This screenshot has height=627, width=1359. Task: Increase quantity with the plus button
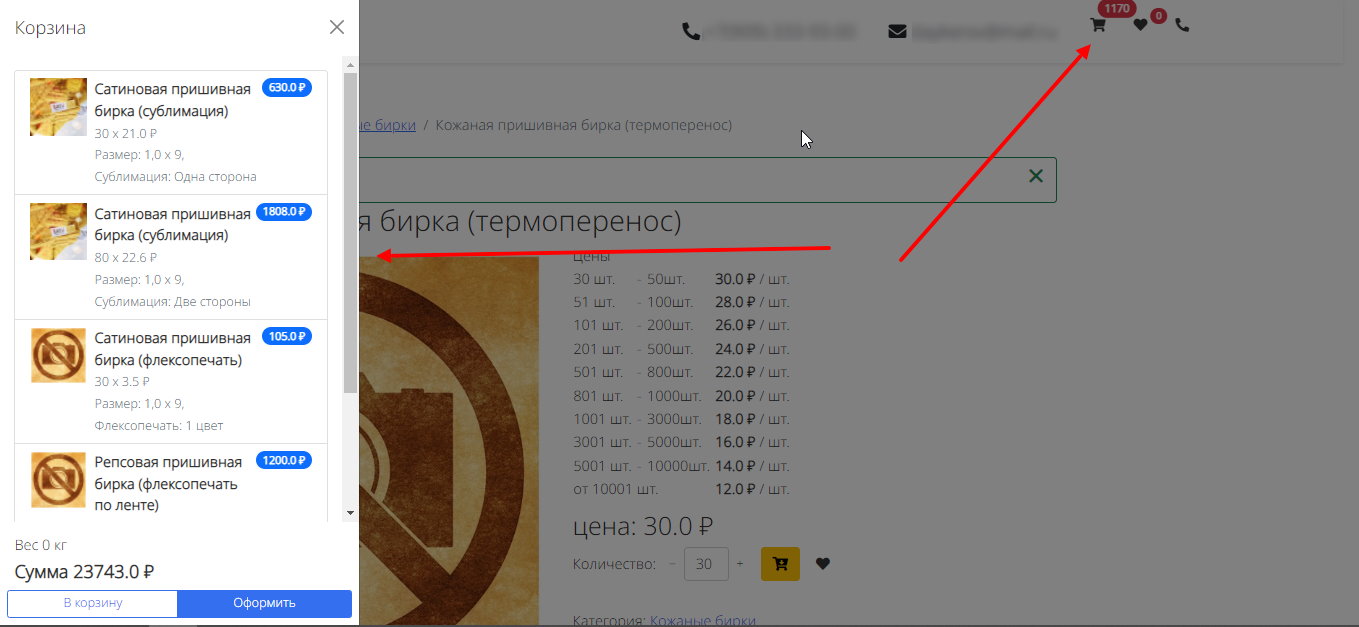[740, 564]
